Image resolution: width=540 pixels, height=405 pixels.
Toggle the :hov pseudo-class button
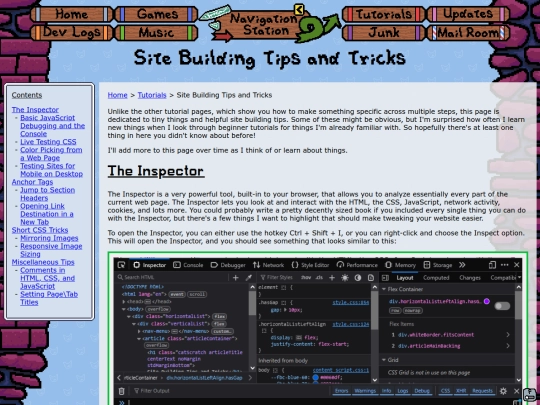[x=306, y=278]
